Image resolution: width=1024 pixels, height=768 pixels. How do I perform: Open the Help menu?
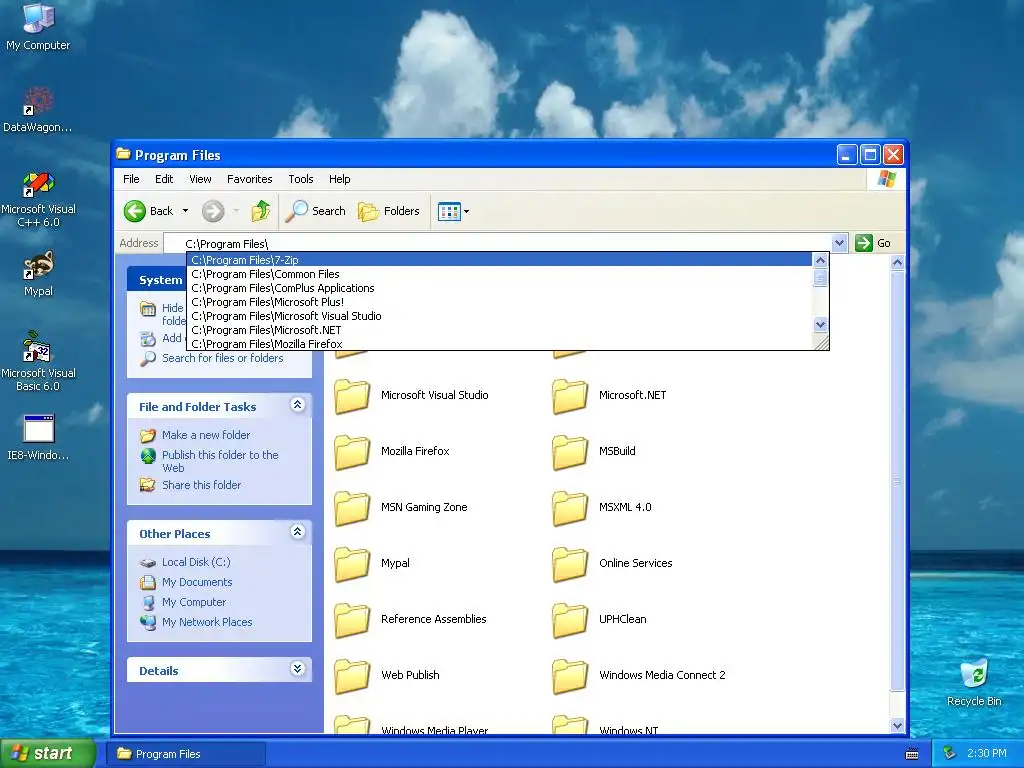pos(339,179)
